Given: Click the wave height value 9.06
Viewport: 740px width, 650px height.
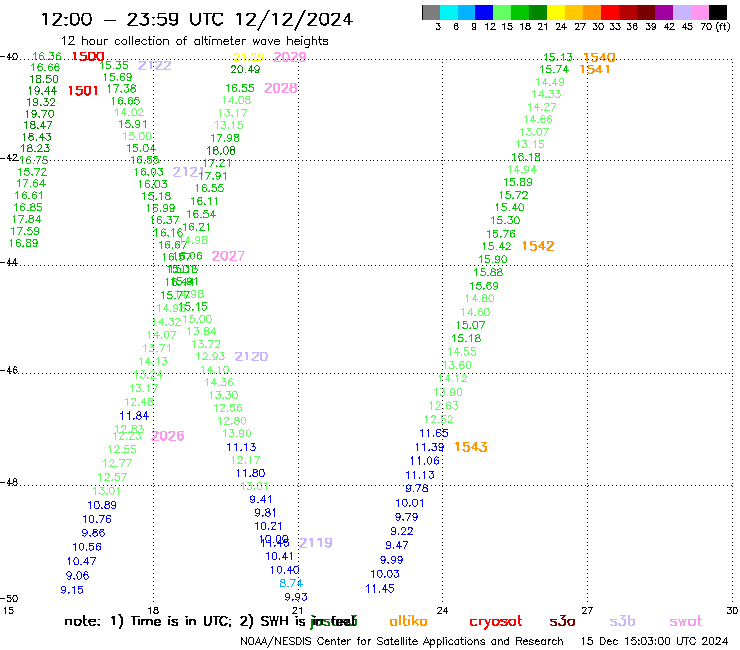Looking at the screenshot, I should (77, 576).
